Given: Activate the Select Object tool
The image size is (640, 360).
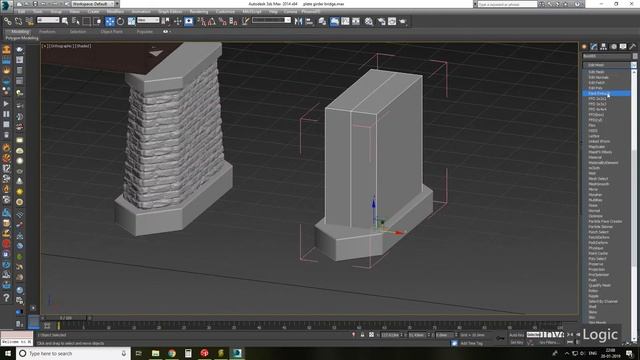Looking at the screenshot, I should (64, 21).
